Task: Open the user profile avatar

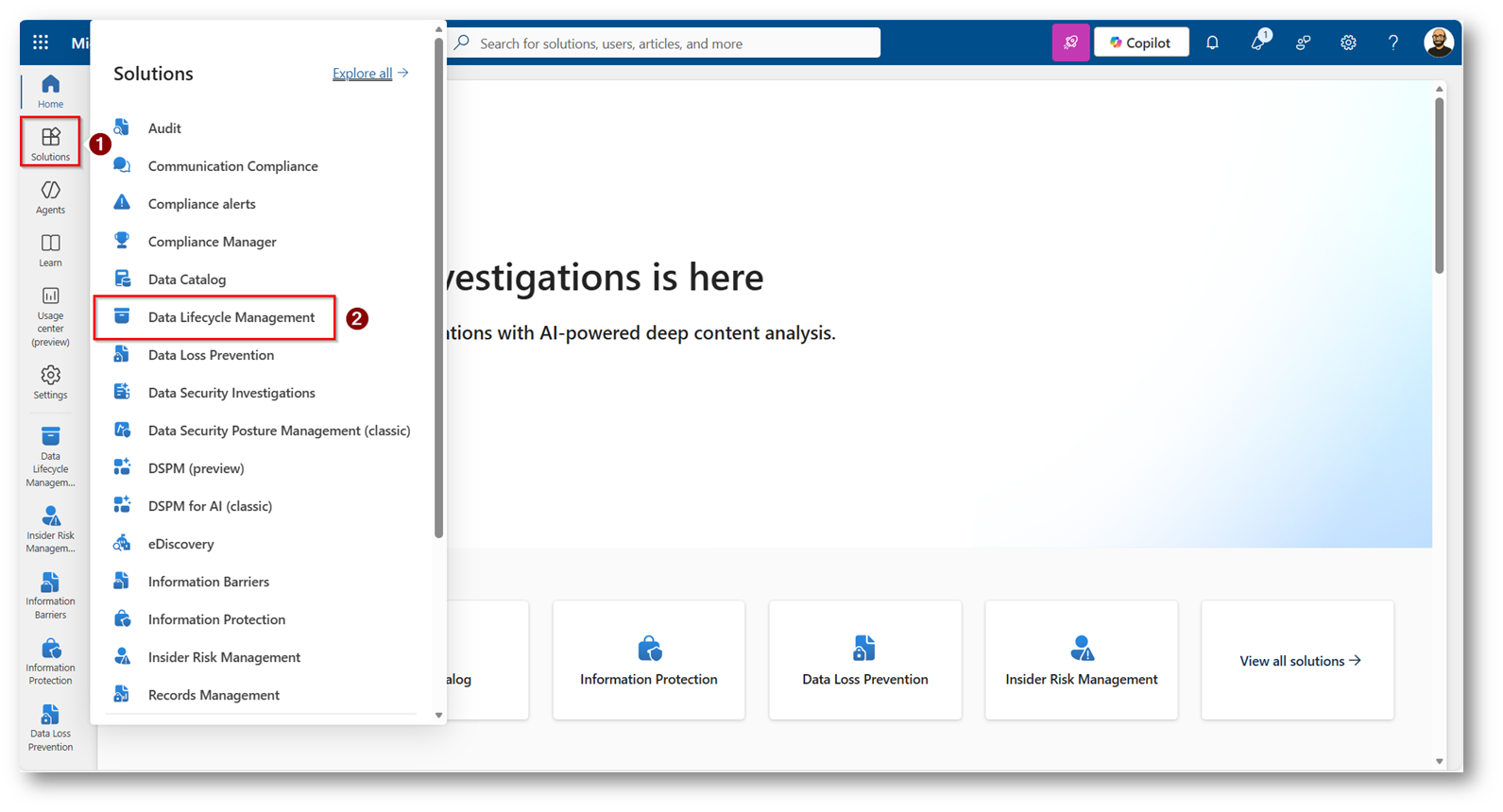Action: [1438, 42]
